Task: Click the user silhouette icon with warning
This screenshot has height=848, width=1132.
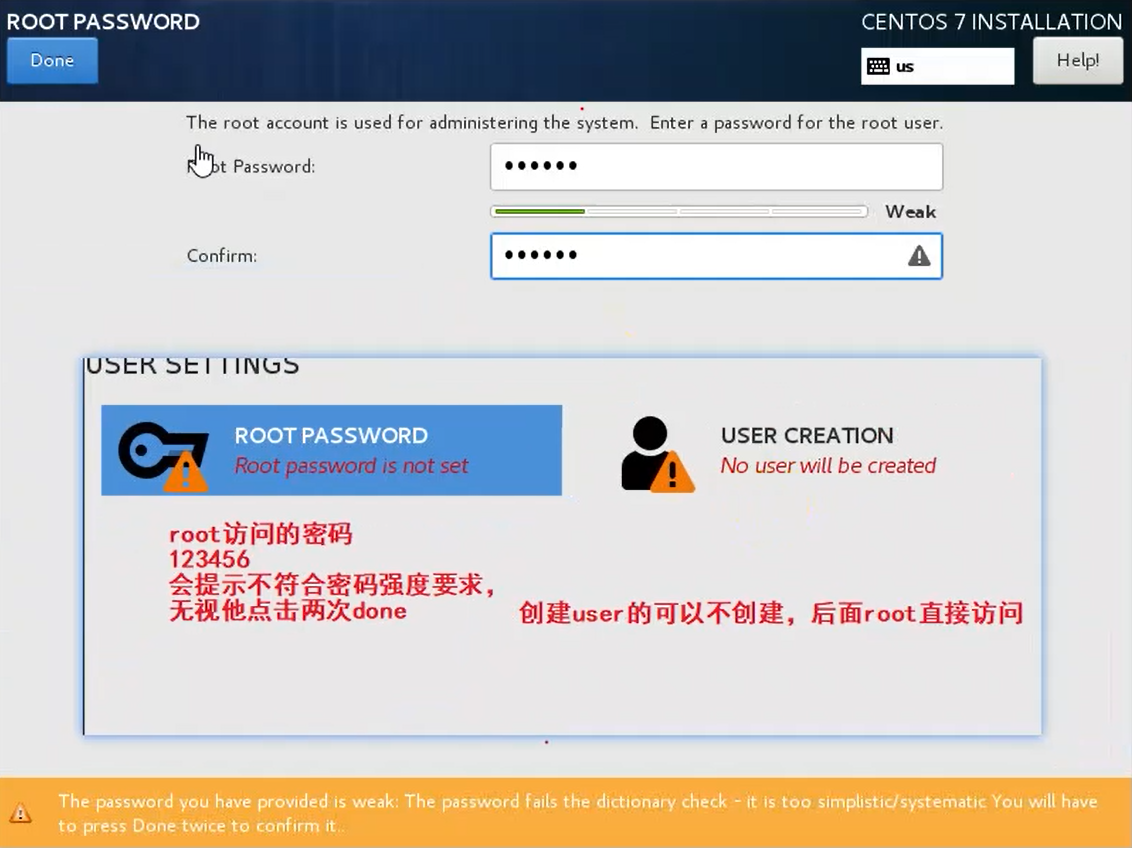Action: pos(657,455)
